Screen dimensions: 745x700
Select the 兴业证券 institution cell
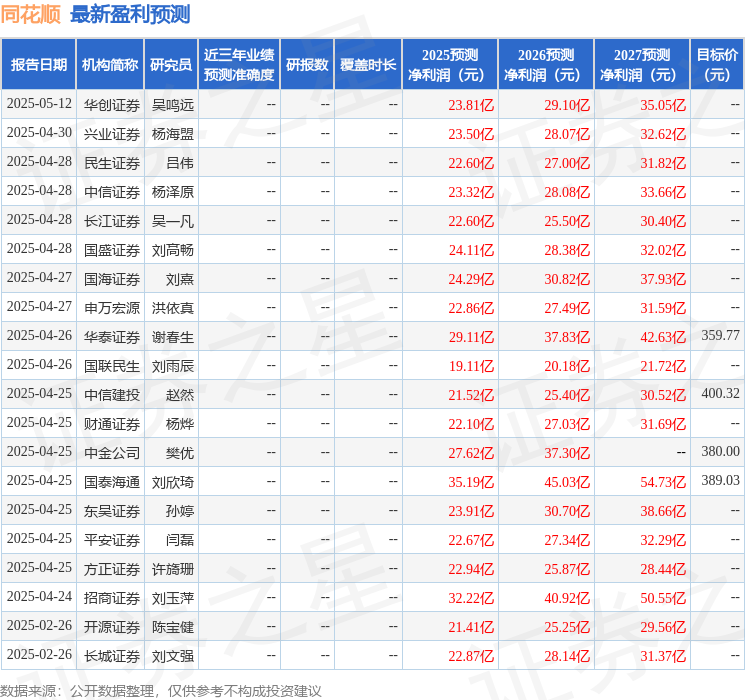tap(112, 134)
